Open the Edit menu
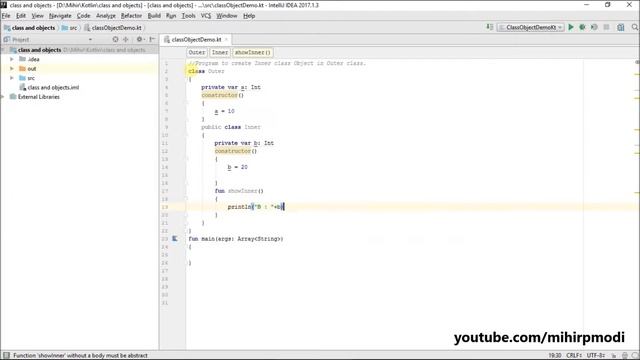Image resolution: width=640 pixels, height=360 pixels. (21, 16)
